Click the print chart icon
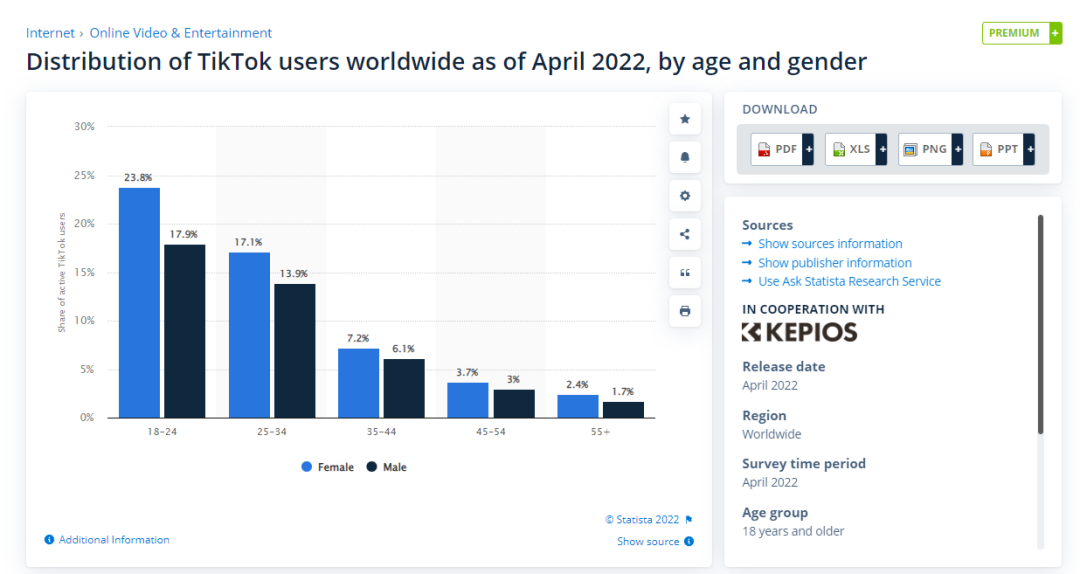This screenshot has width=1080, height=574. coord(685,311)
